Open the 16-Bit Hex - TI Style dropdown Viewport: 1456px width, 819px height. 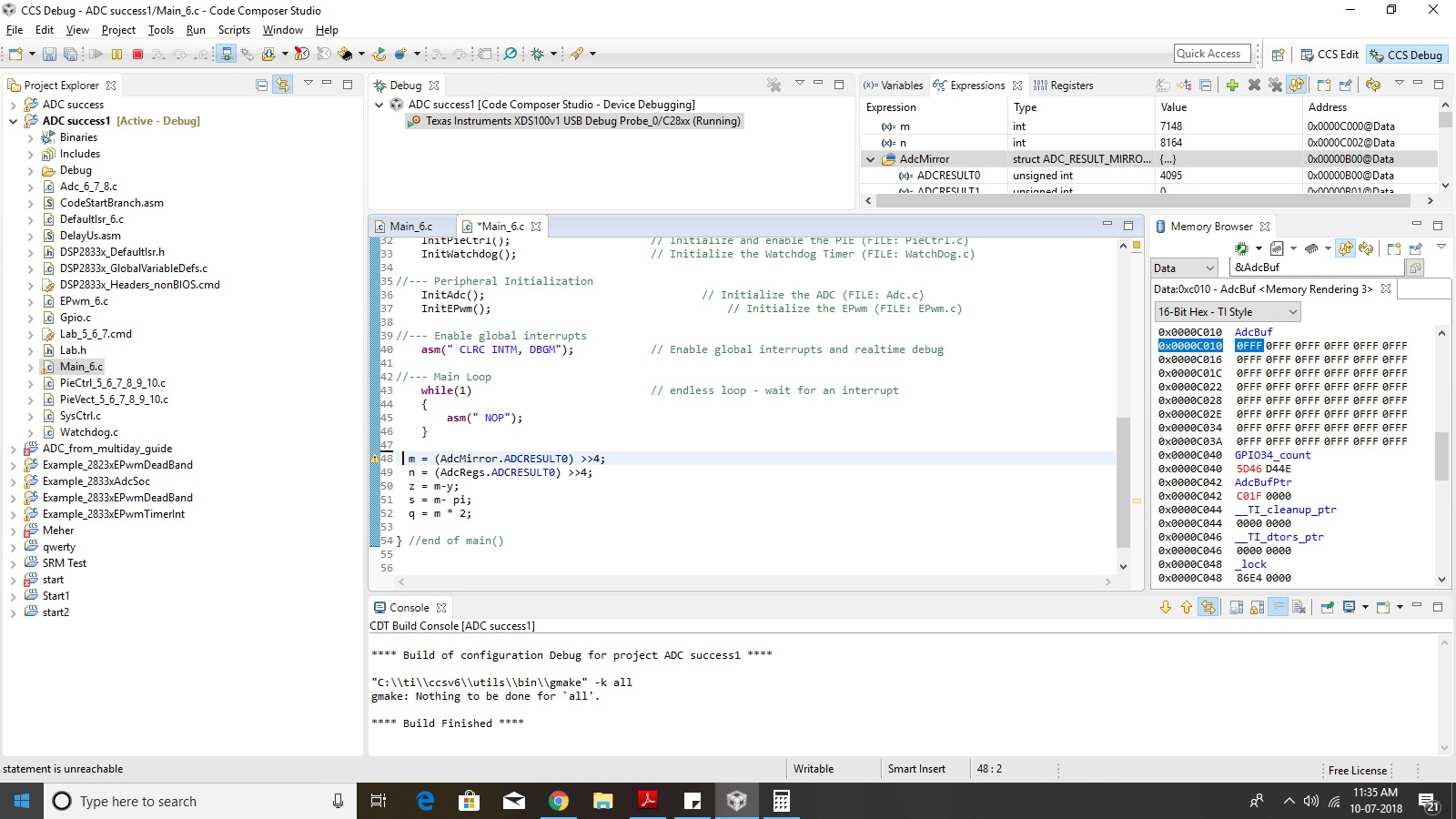tap(1228, 312)
